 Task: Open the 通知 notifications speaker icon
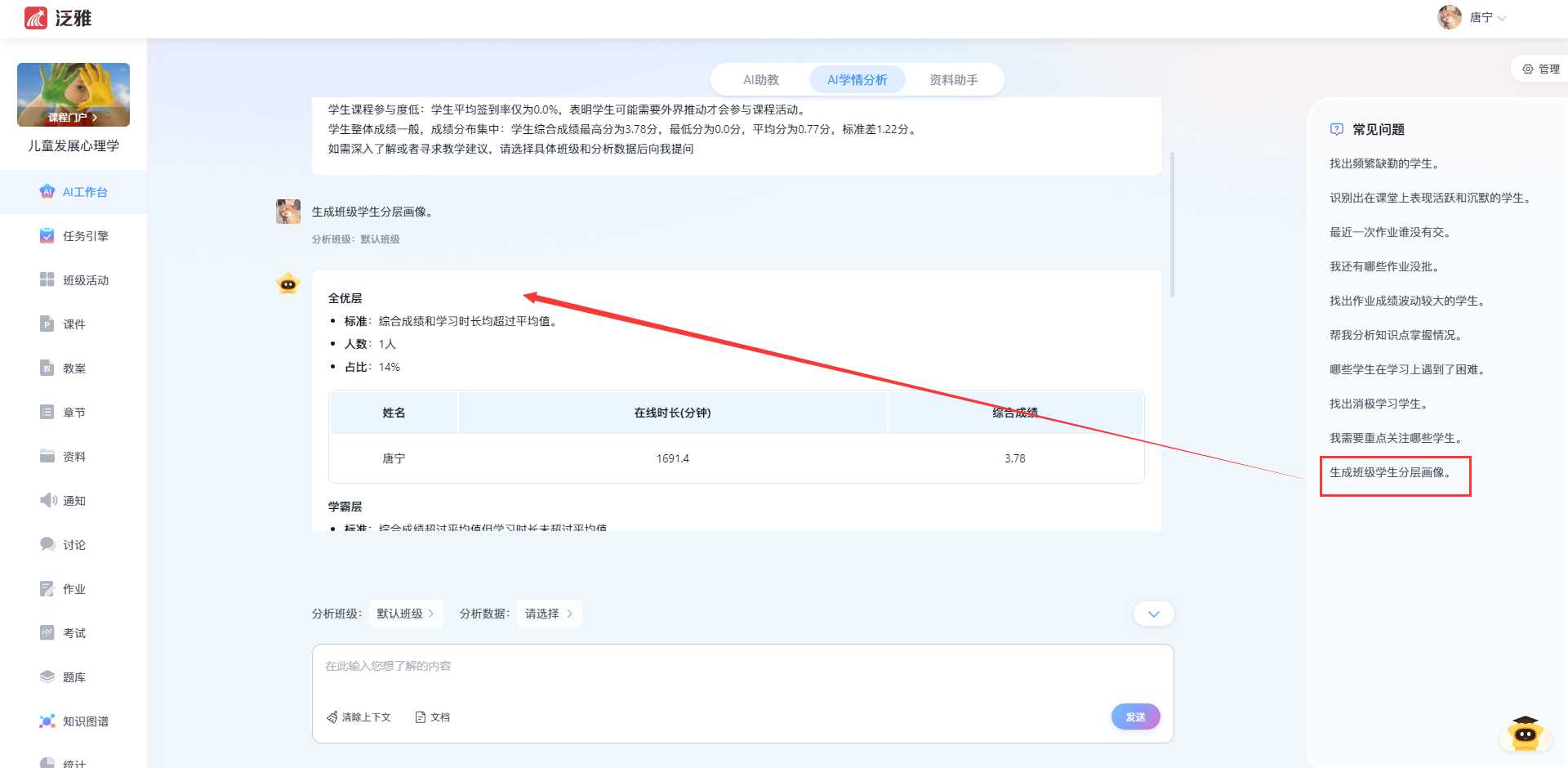point(47,501)
